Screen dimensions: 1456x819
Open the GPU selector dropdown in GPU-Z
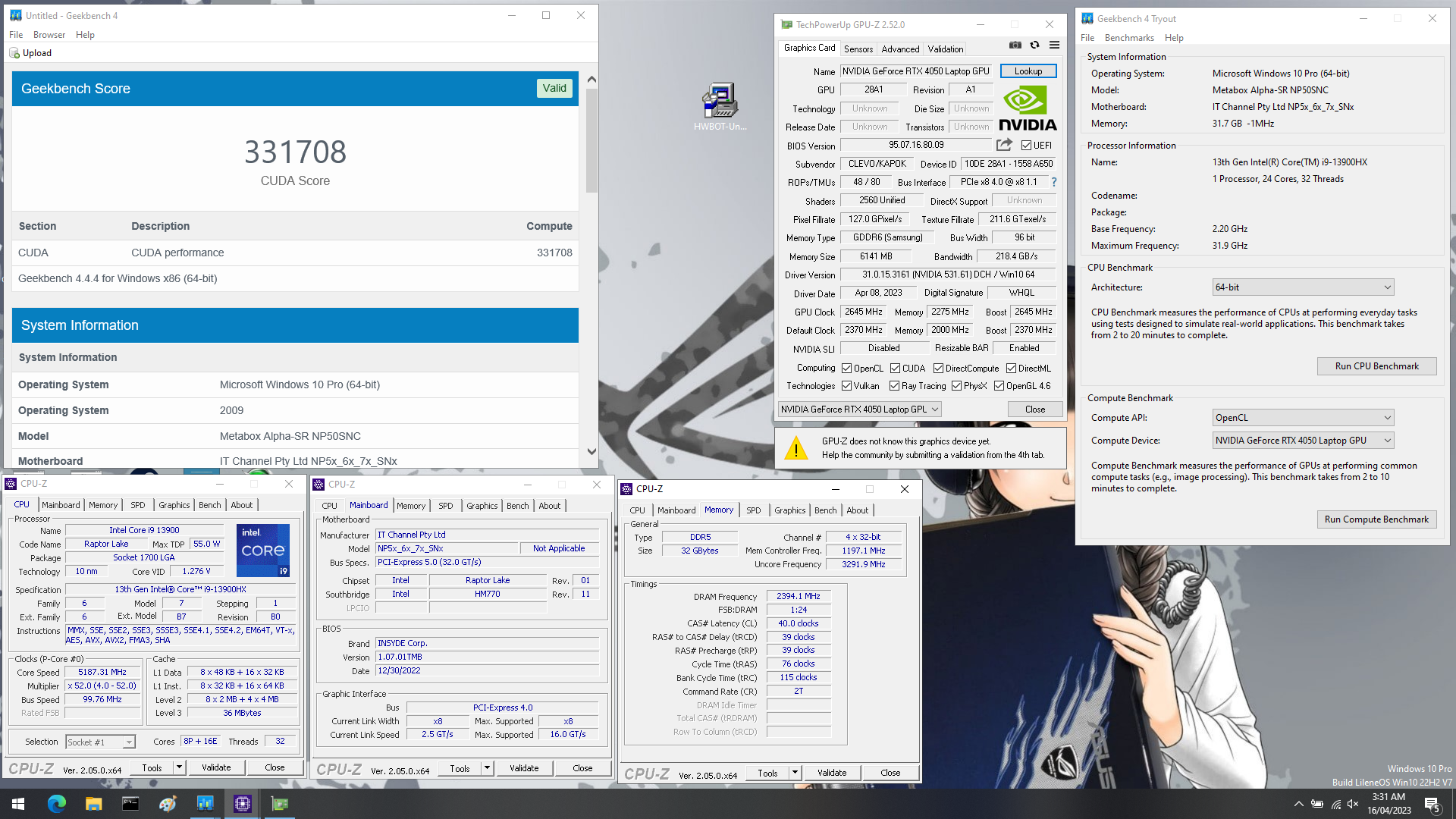pyautogui.click(x=859, y=409)
